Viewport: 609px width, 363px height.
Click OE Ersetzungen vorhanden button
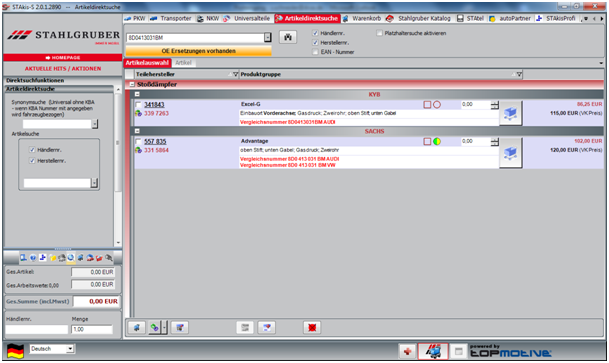click(198, 51)
